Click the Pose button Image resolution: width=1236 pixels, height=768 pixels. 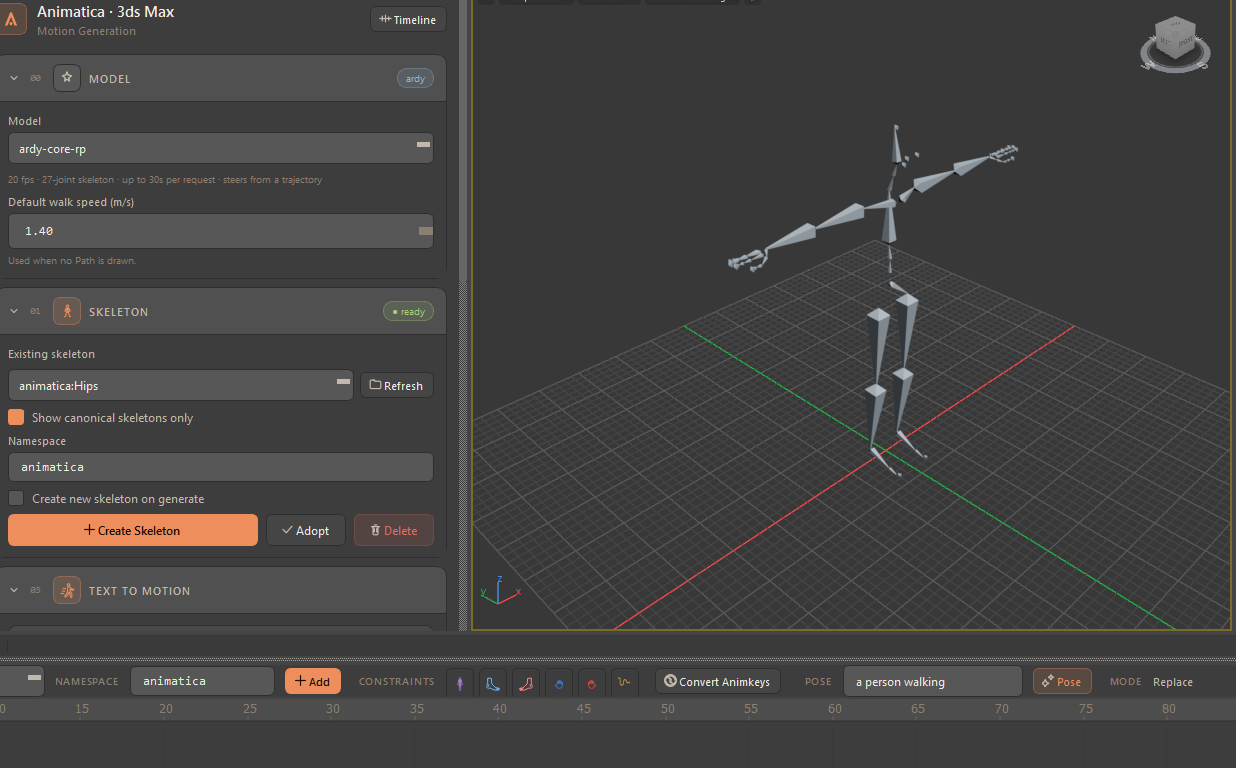point(1062,681)
